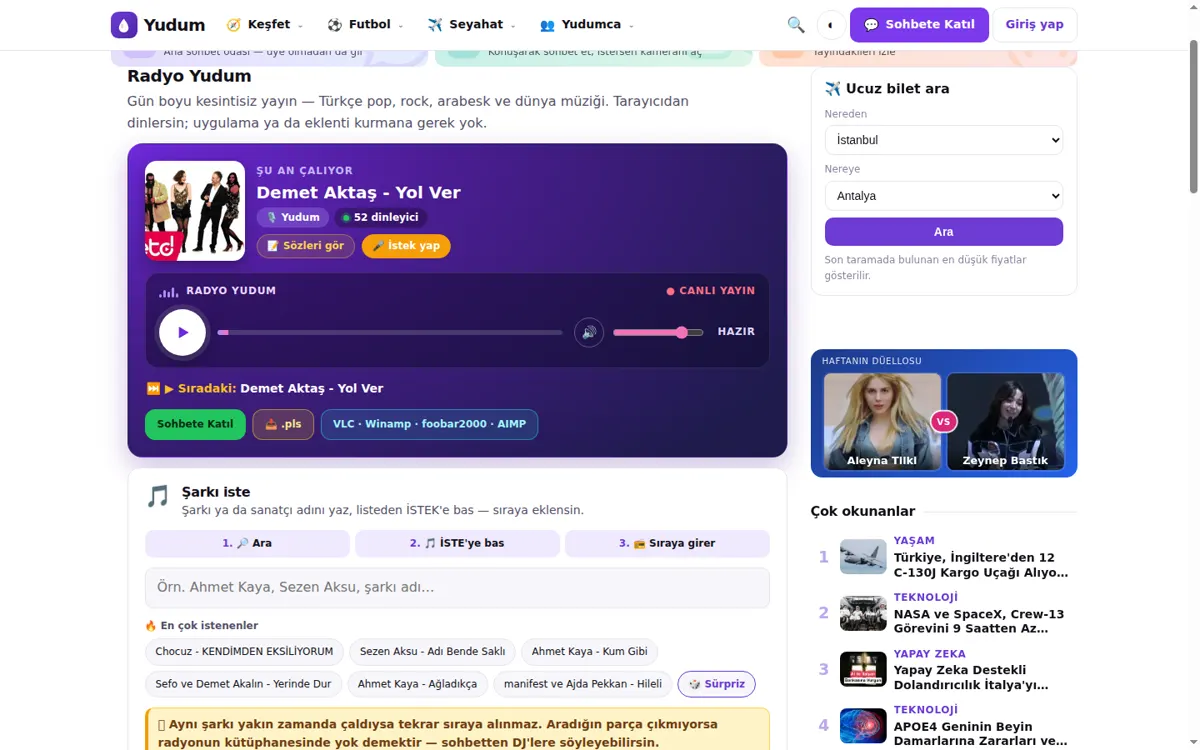This screenshot has width=1200, height=750.
Task: Mute the radio with the speaker icon
Action: click(589, 332)
